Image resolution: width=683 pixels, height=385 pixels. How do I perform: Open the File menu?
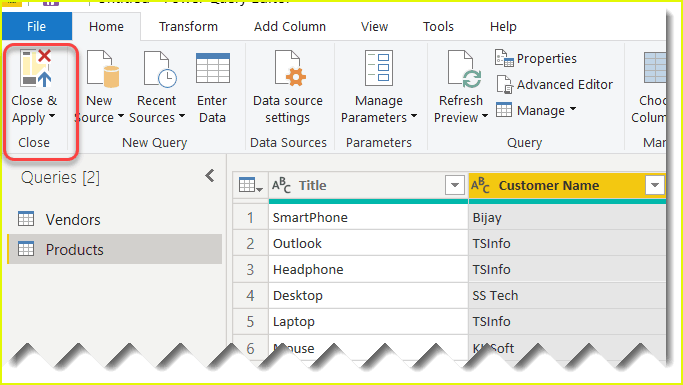[x=37, y=27]
